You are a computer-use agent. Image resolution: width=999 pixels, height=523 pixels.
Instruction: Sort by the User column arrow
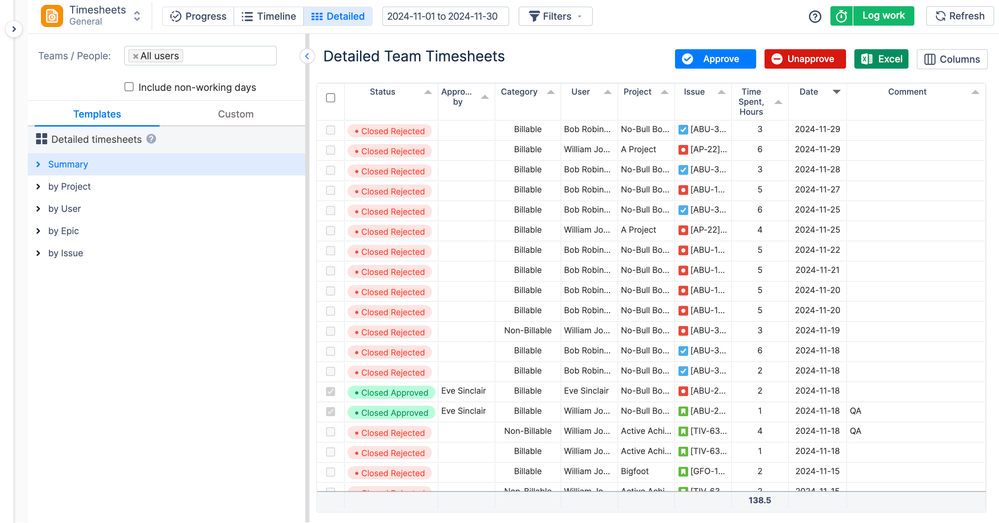[x=607, y=93]
